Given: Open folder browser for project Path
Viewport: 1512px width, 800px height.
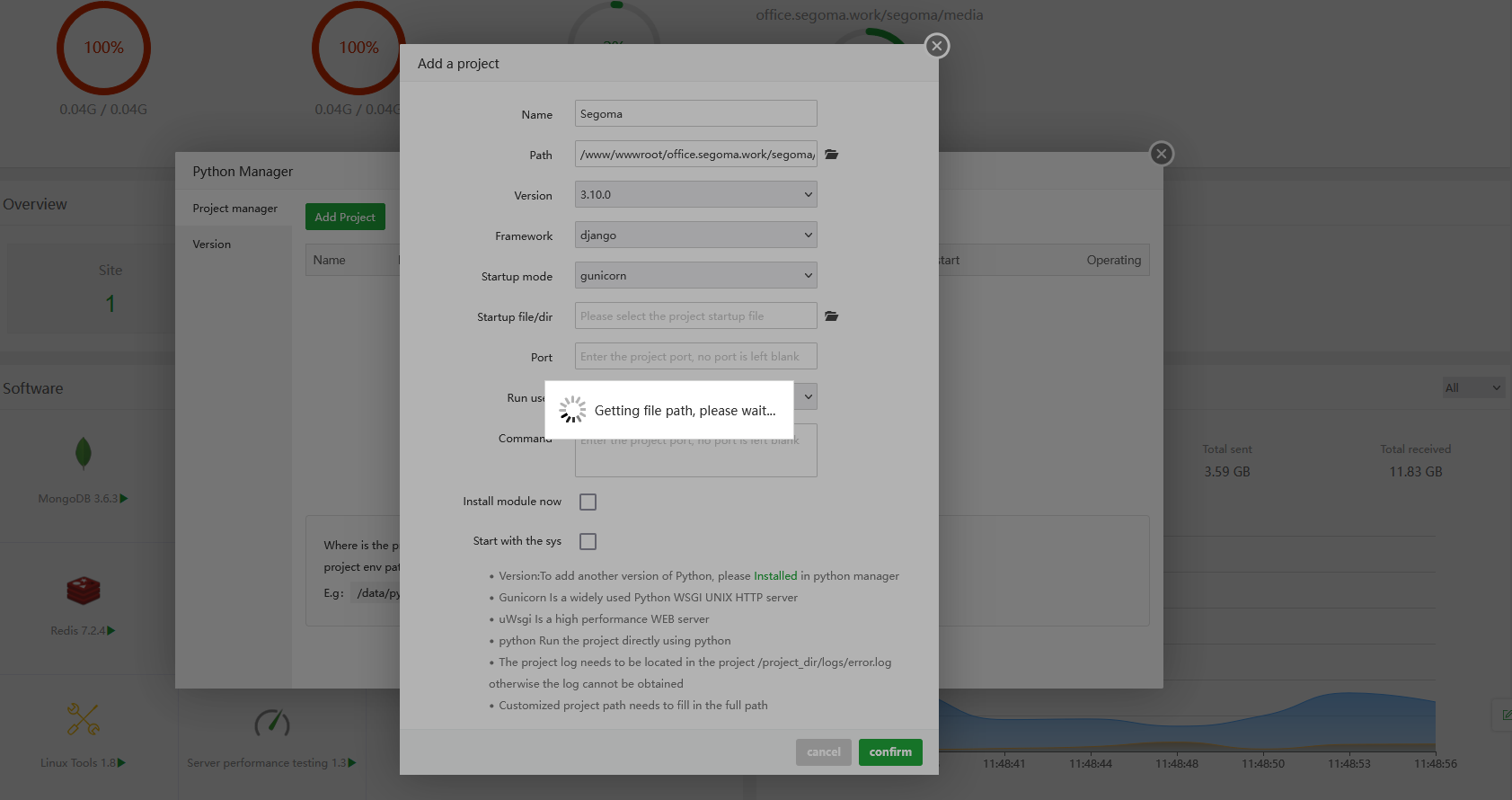Looking at the screenshot, I should (x=832, y=155).
